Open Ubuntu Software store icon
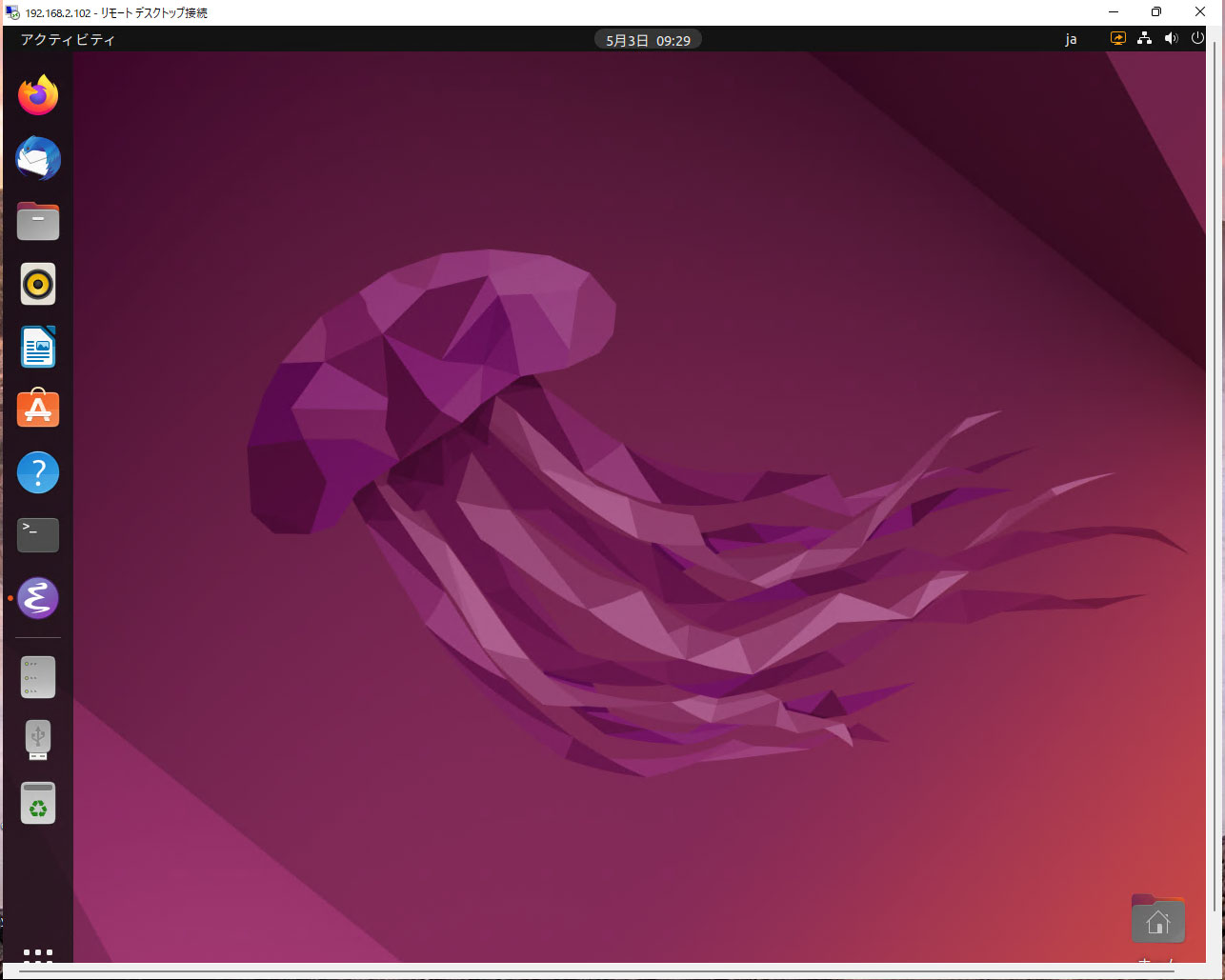Screen dimensions: 1225x980 pos(38,409)
